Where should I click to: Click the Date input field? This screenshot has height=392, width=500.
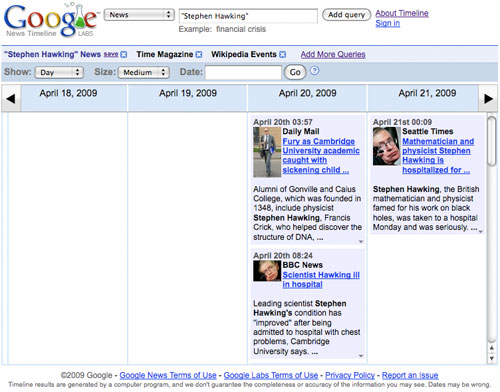click(x=243, y=72)
